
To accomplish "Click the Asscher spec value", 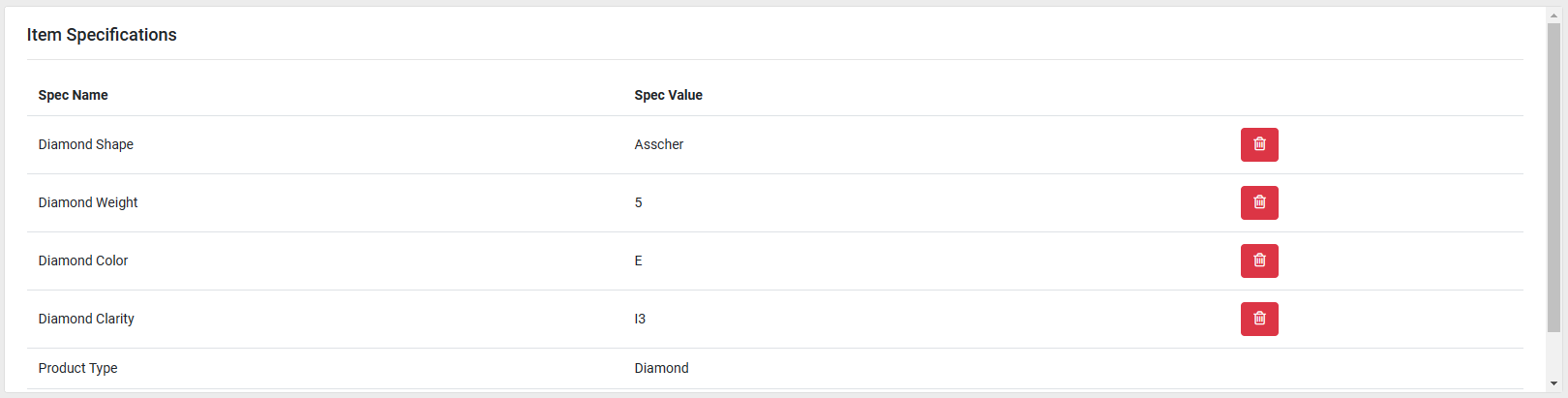I will point(659,144).
